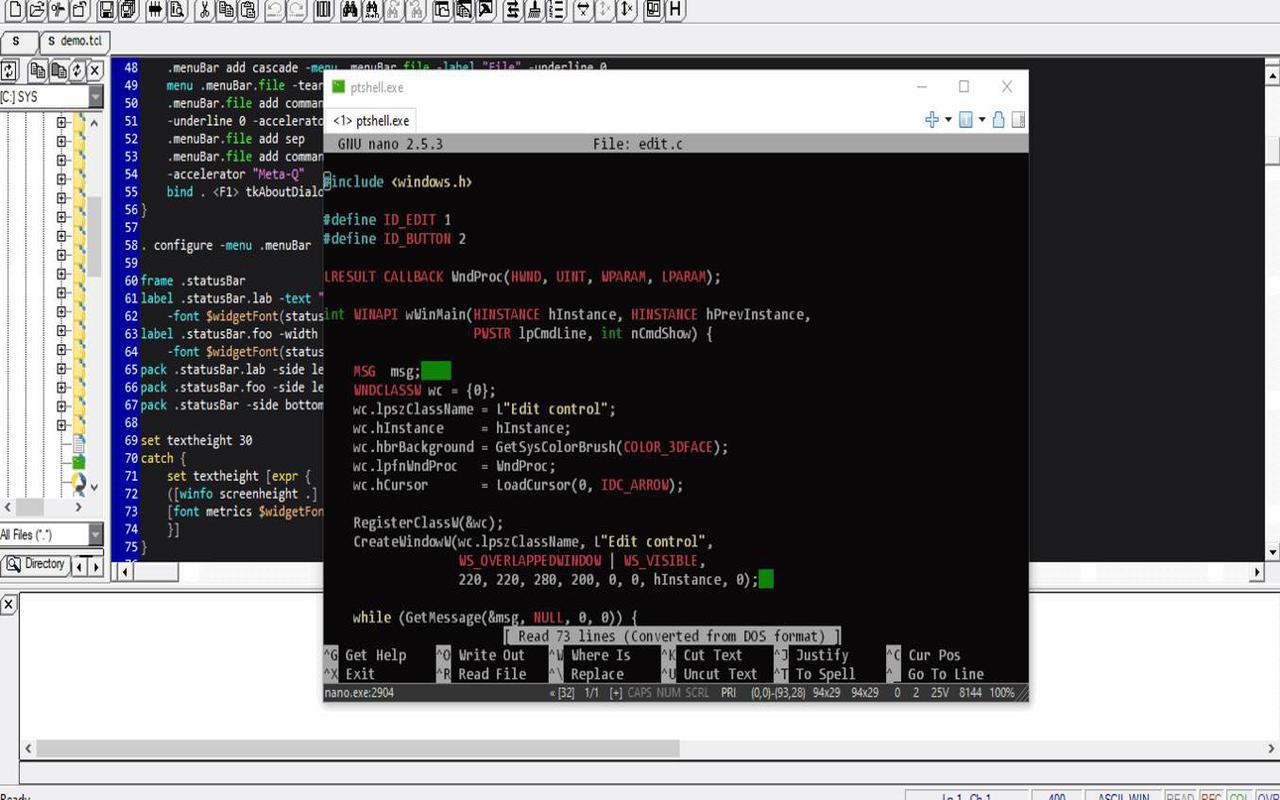Click right arrow next to Directory tab
The image size is (1280, 800).
pos(96,565)
